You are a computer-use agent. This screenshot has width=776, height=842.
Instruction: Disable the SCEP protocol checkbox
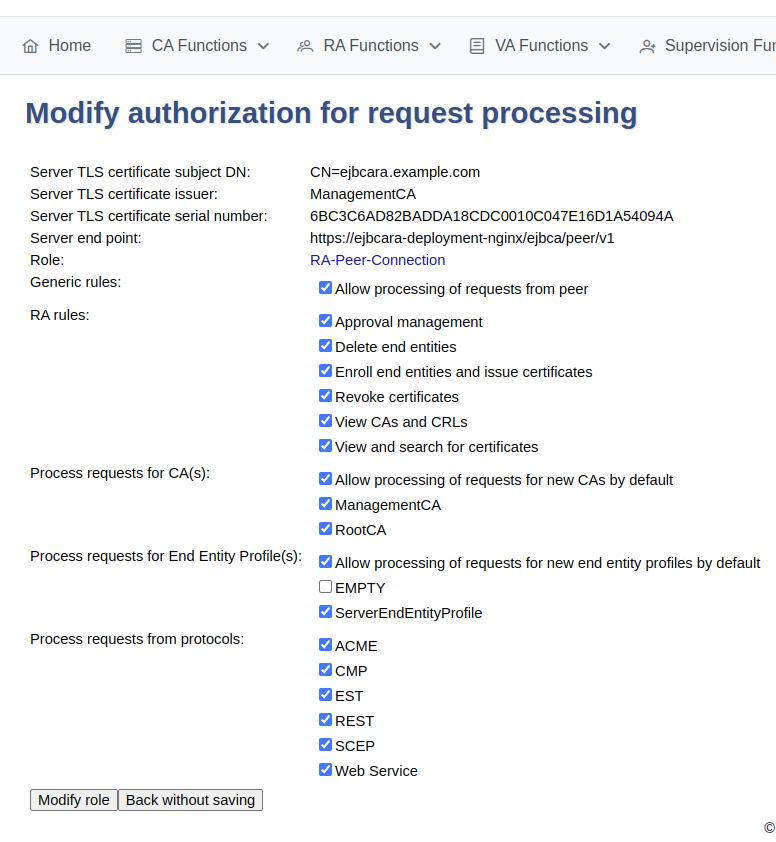pos(325,745)
